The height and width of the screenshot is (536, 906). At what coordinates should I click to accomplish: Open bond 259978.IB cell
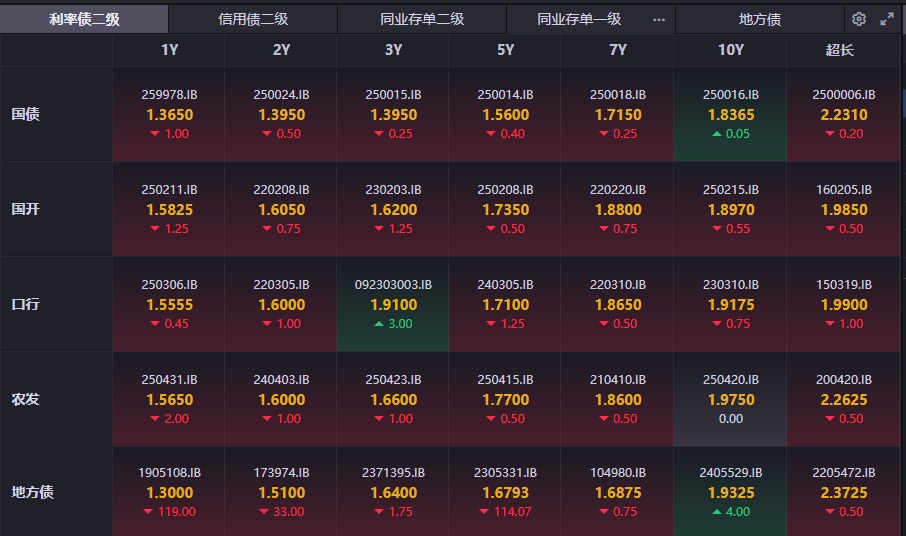(x=169, y=114)
